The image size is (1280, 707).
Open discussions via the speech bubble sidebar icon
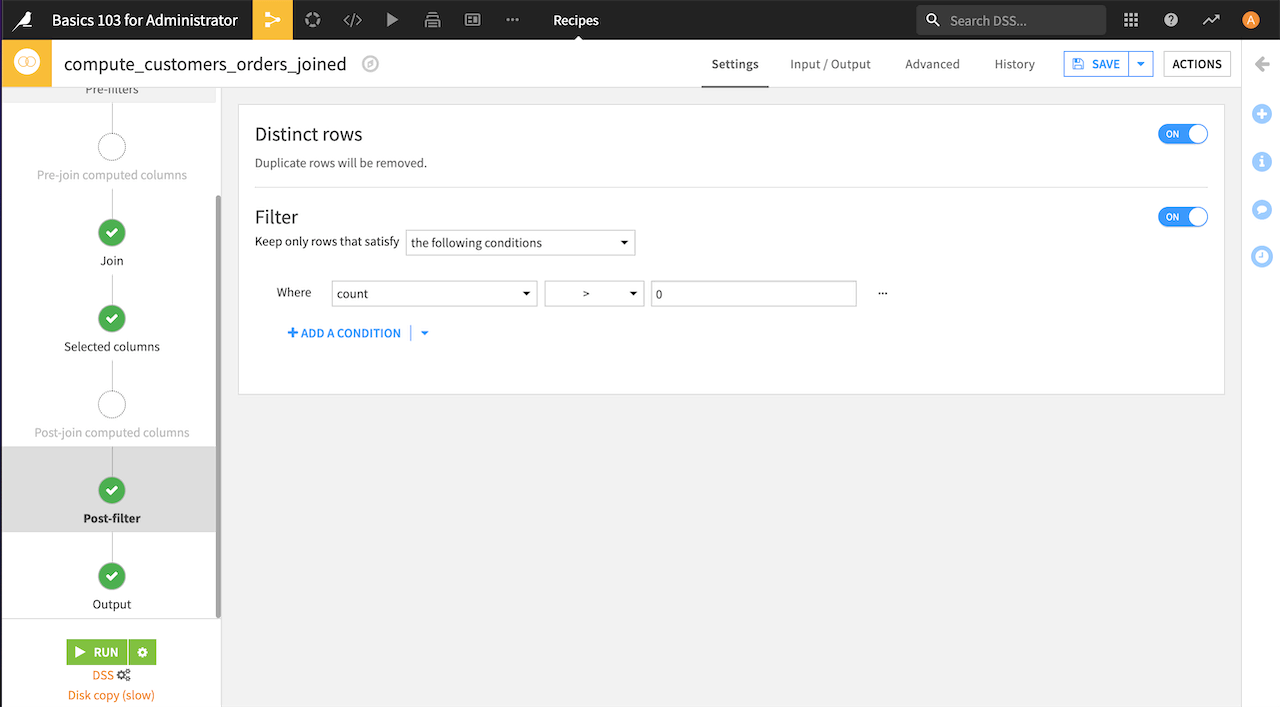coord(1261,209)
